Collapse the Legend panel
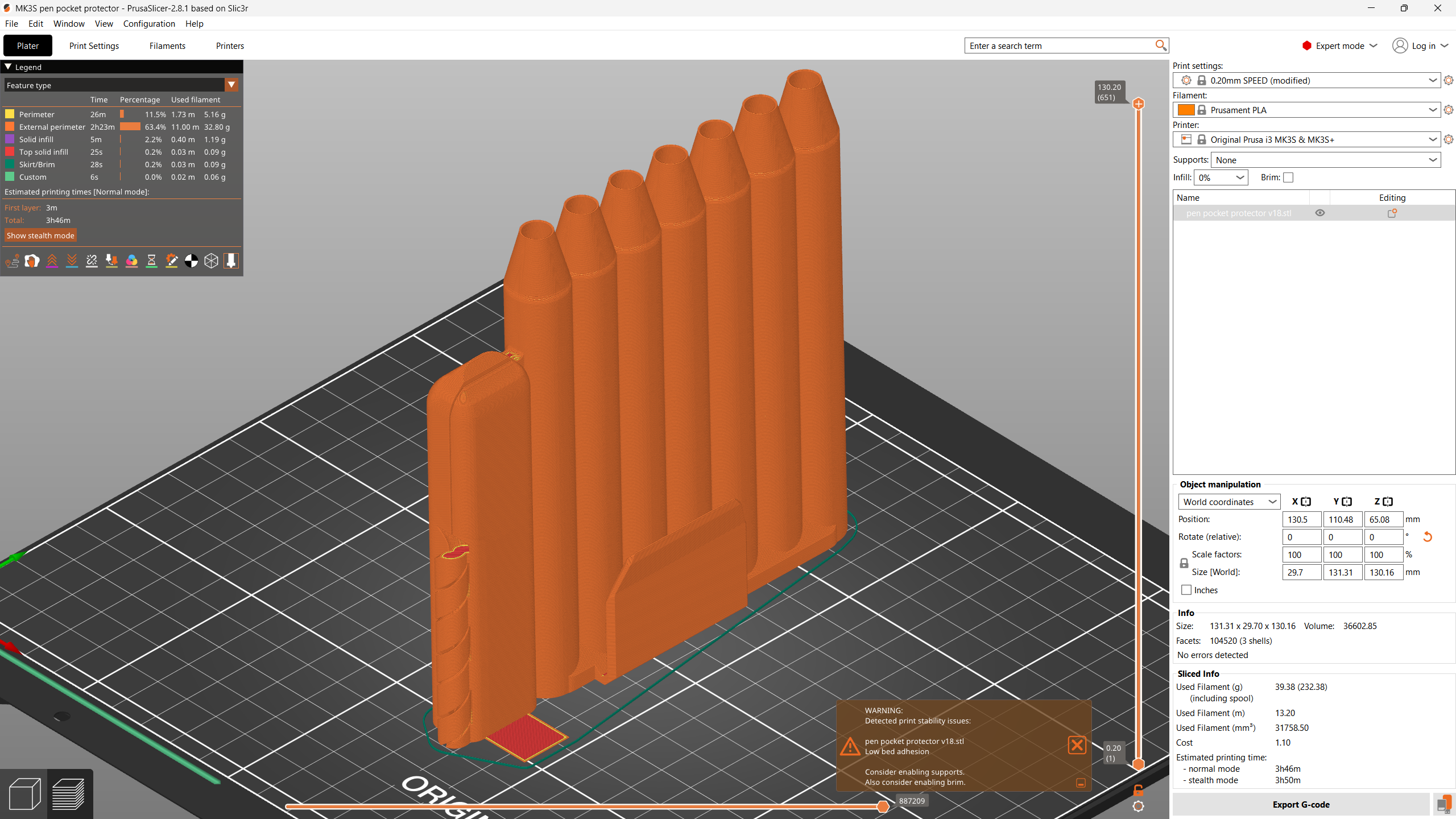The image size is (1456, 819). point(8,67)
